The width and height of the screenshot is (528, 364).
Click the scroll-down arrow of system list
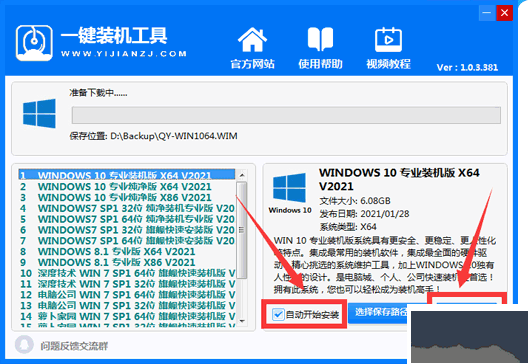(242, 321)
